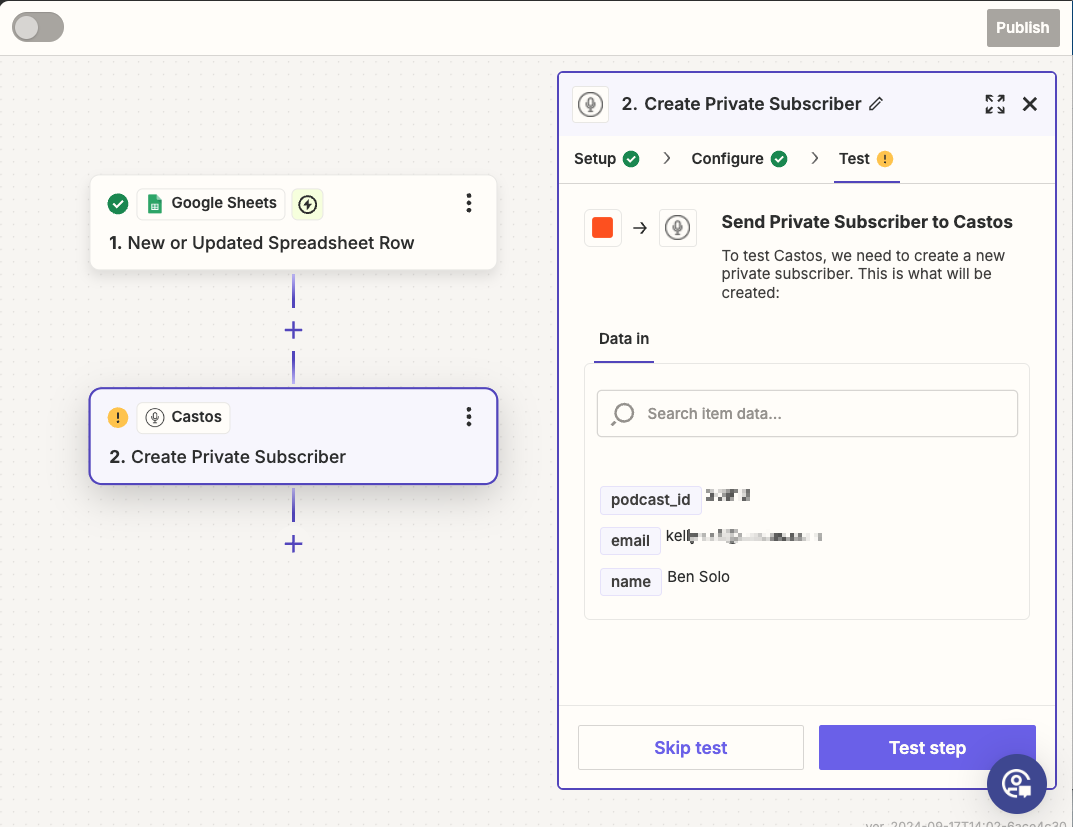The width and height of the screenshot is (1073, 827).
Task: Click the Test step button
Action: click(927, 748)
